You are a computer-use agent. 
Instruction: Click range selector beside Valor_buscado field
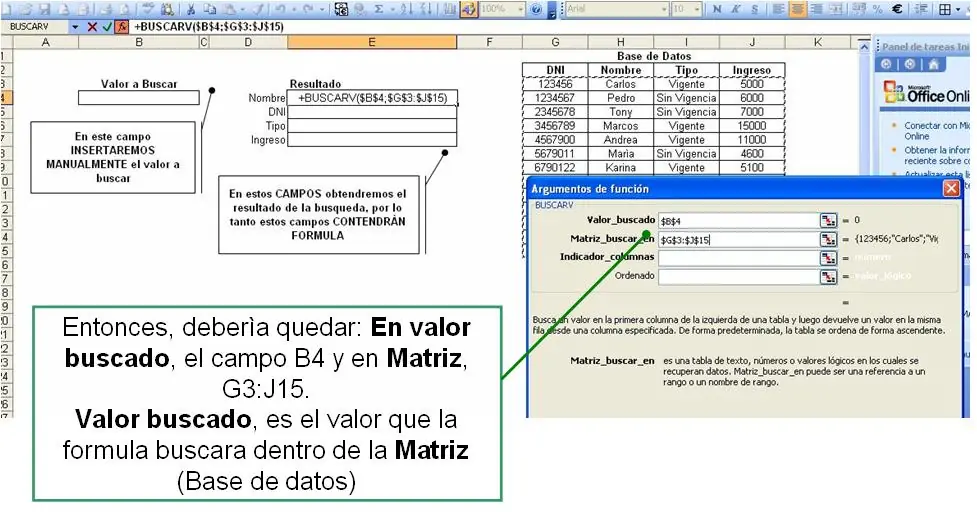(x=828, y=221)
